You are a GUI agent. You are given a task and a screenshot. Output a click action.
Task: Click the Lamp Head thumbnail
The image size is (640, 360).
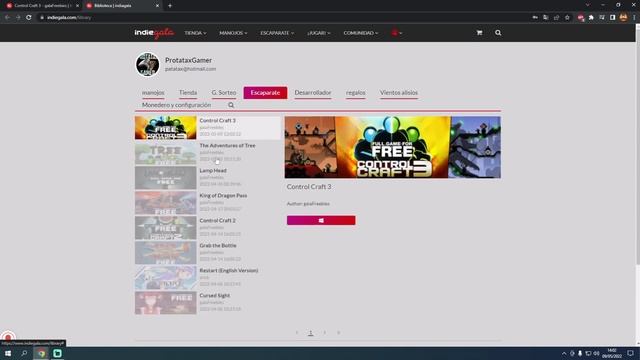tap(166, 178)
